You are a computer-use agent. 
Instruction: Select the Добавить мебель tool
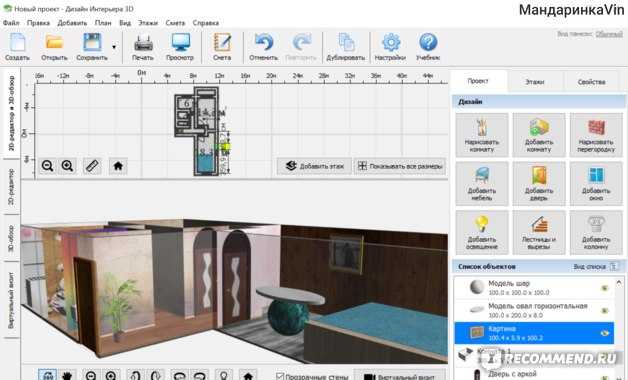(x=482, y=183)
